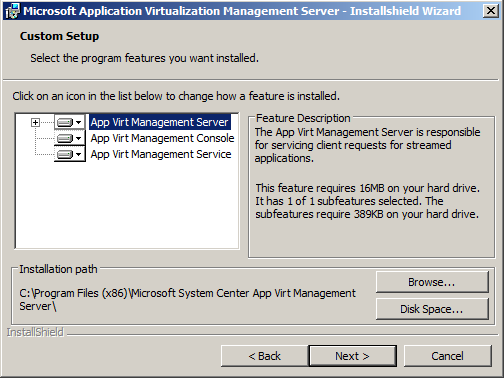Go back with the < Back button
504x378 pixels.
coord(265,356)
